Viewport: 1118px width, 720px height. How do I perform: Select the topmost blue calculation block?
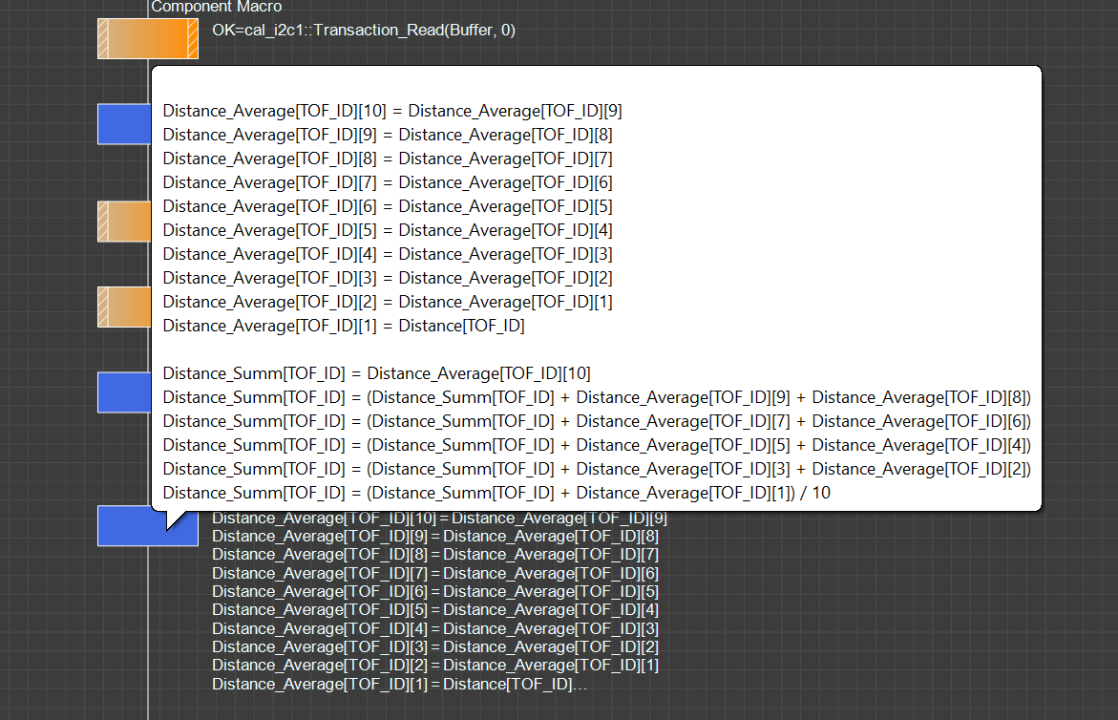[123, 123]
